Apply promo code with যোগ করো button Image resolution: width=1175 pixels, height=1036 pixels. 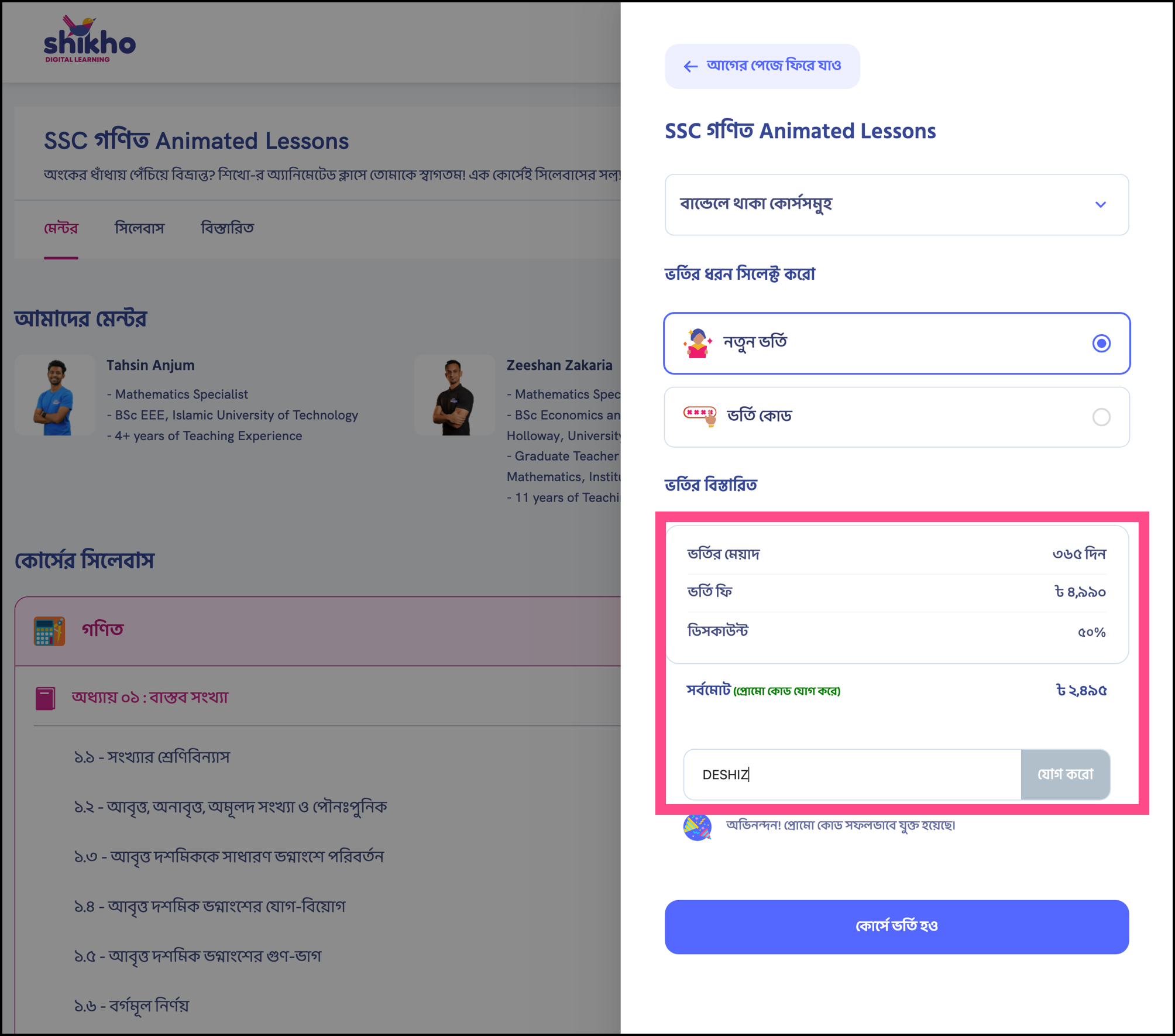[x=1066, y=774]
